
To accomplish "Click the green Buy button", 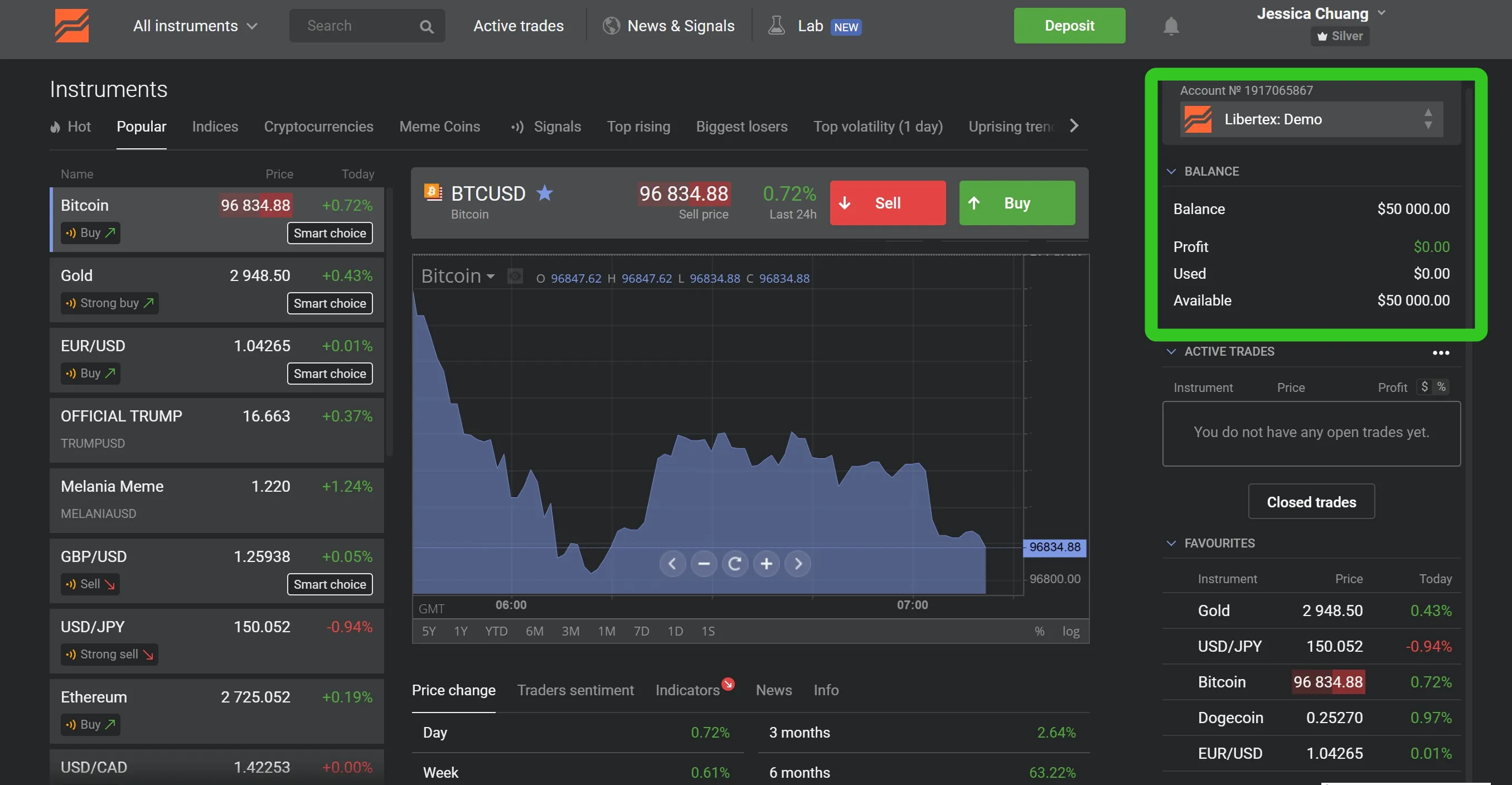I will [x=1017, y=202].
